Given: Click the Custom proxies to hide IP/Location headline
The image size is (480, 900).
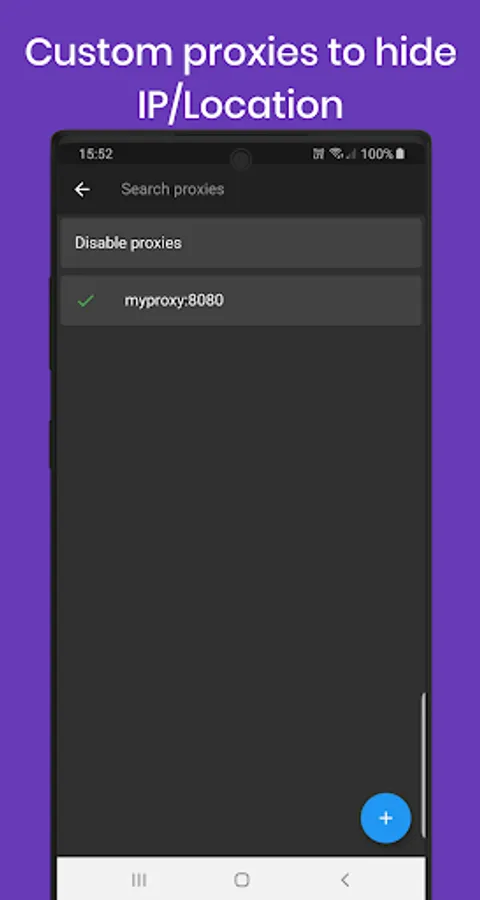Looking at the screenshot, I should (x=240, y=78).
